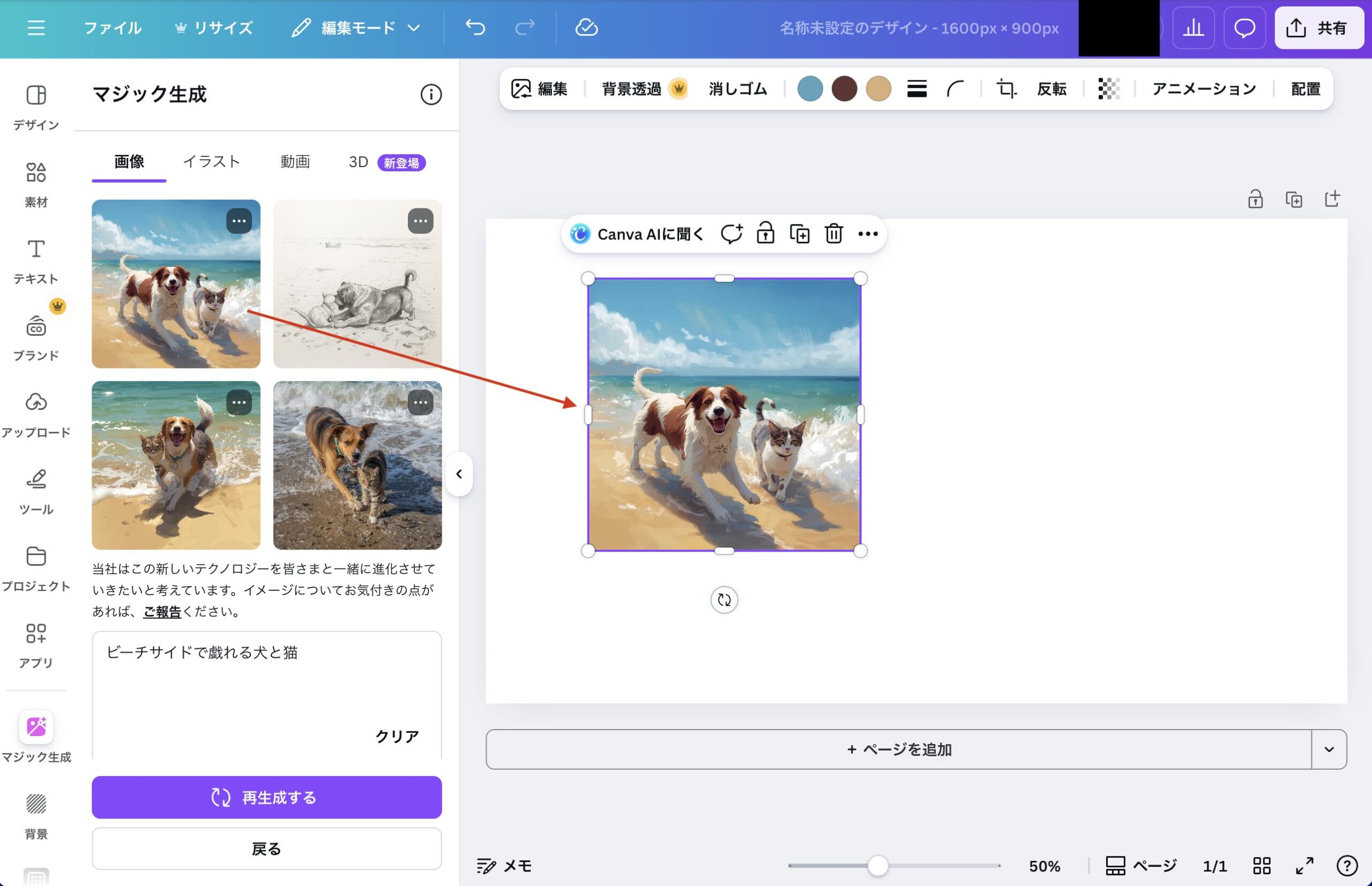Click the corner rounding icon
The width and height of the screenshot is (1372, 886).
pyautogui.click(x=956, y=89)
